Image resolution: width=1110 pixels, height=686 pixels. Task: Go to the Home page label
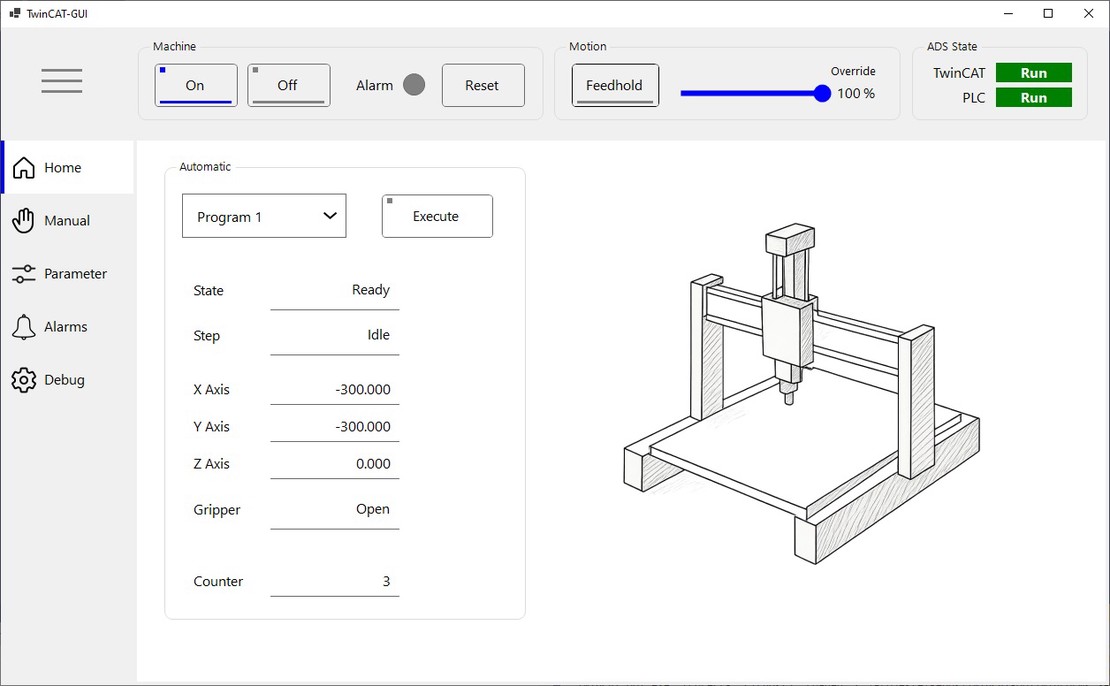pos(62,168)
